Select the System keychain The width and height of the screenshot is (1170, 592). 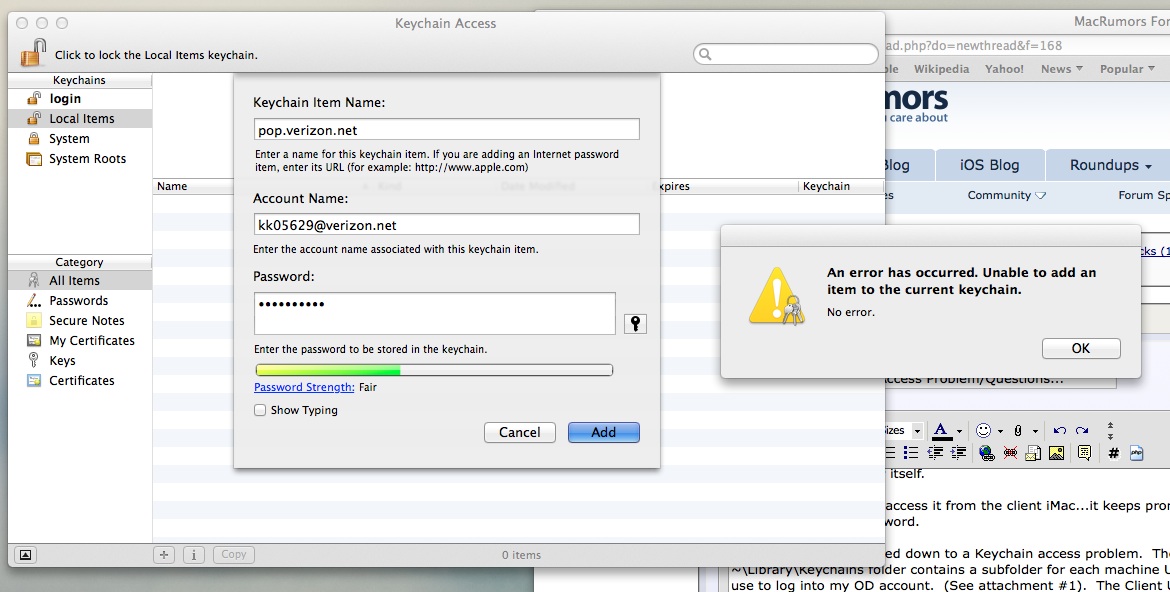point(80,139)
